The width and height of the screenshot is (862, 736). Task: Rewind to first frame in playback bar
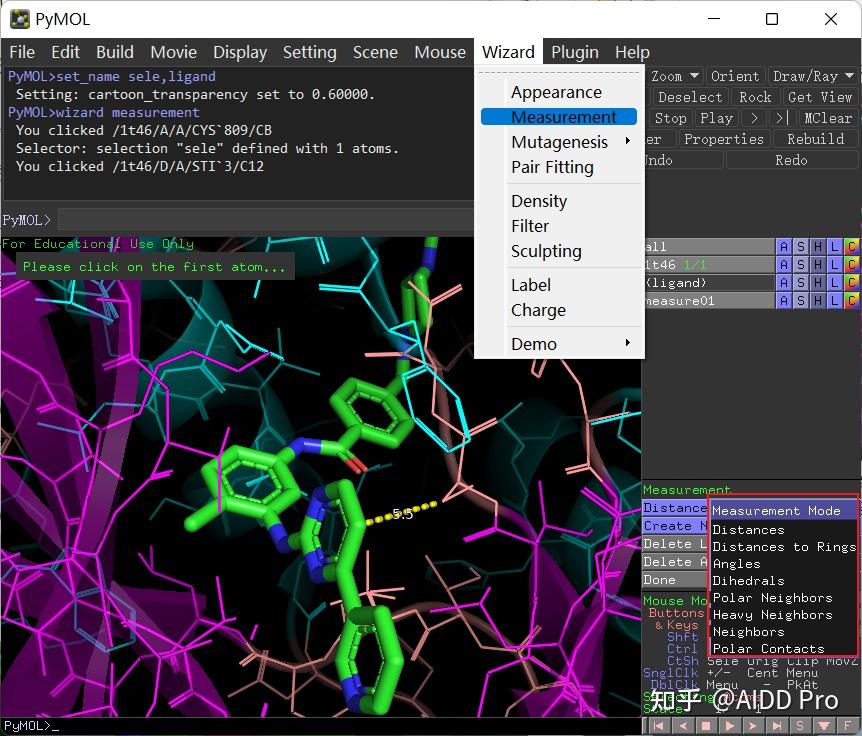coord(659,726)
